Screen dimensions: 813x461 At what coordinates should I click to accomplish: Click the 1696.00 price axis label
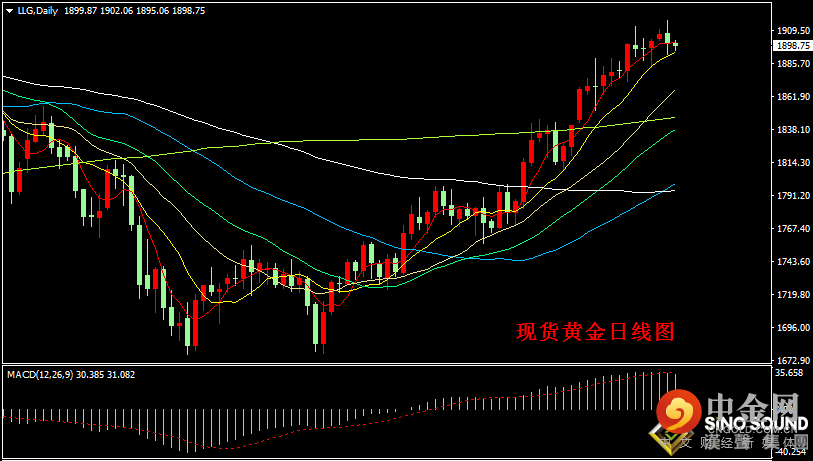[x=793, y=328]
